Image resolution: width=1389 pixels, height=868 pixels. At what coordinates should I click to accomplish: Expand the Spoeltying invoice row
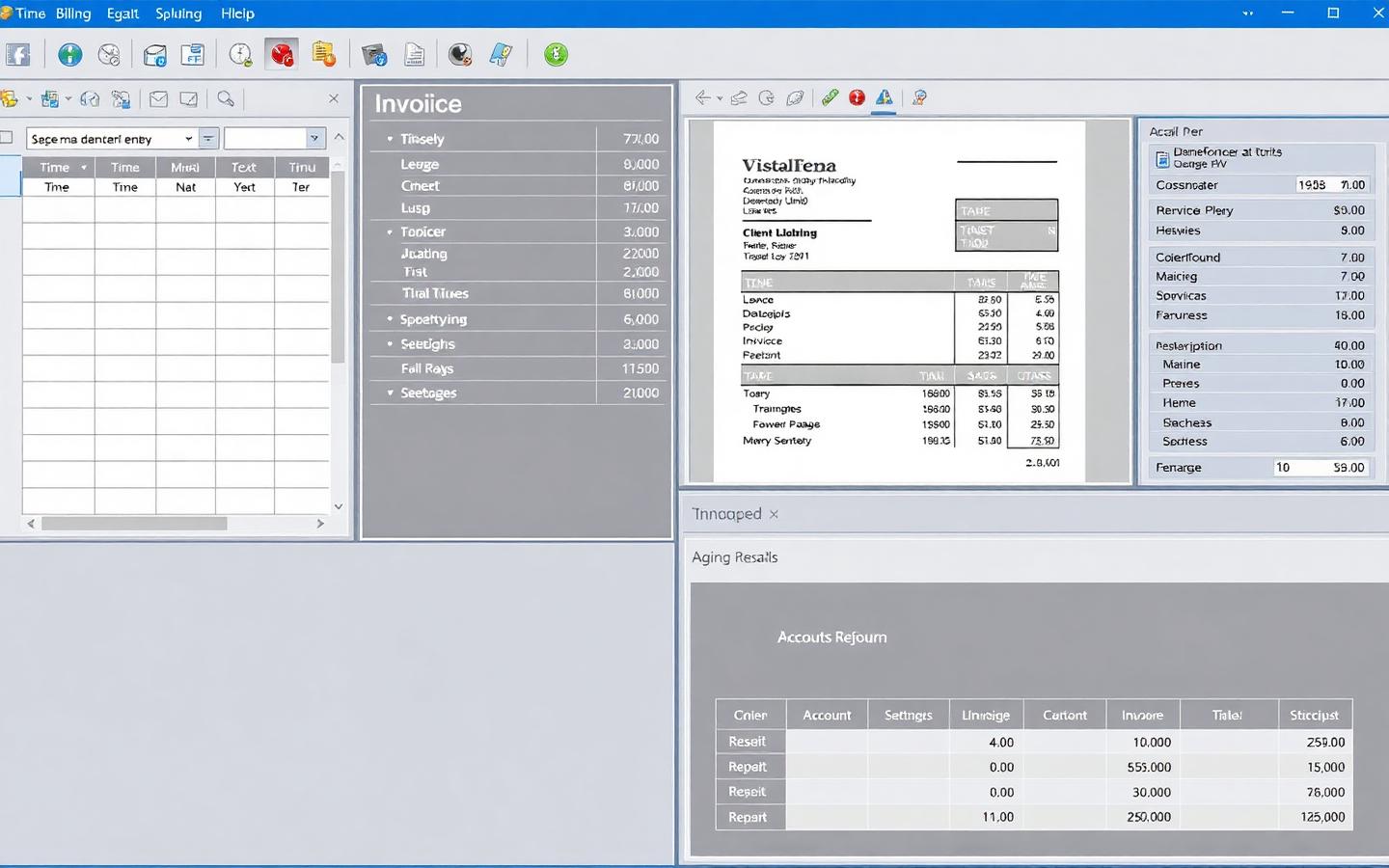(x=390, y=319)
